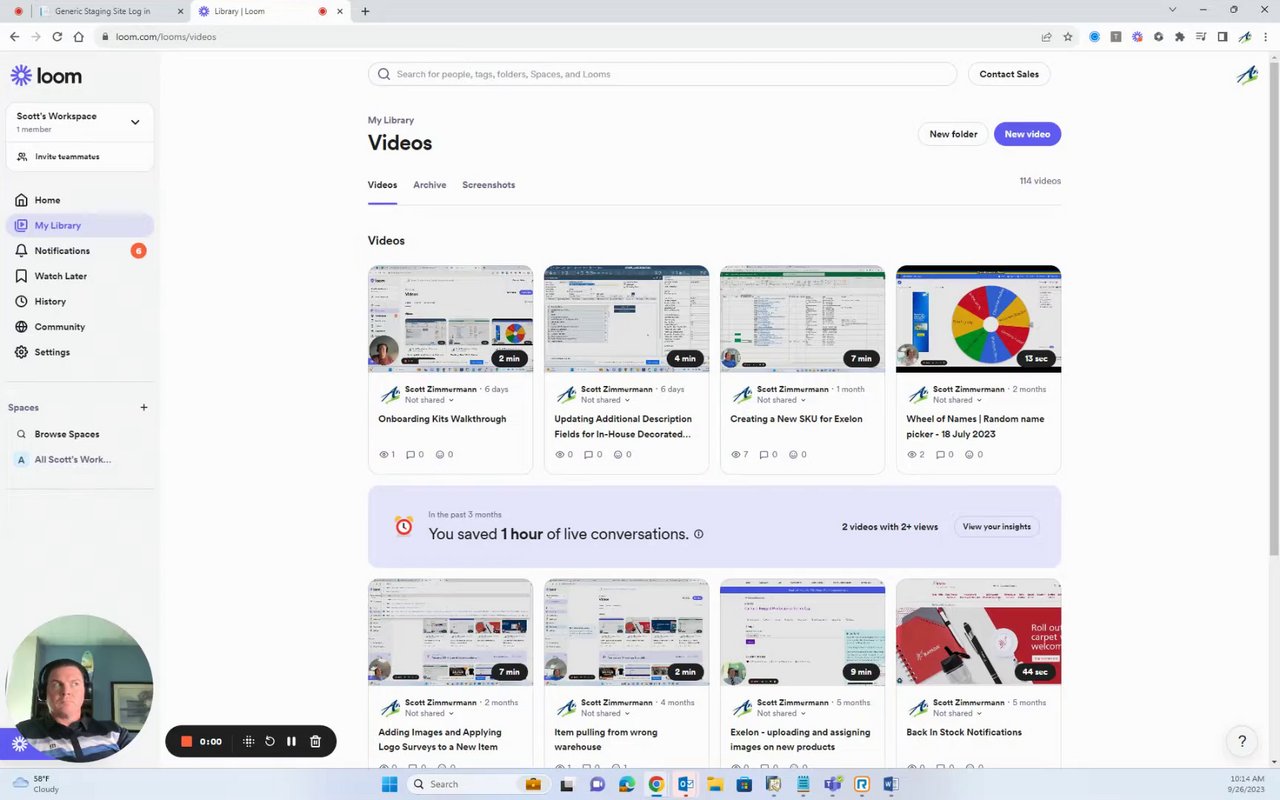Open the Wheel of Names video thumbnail
The height and width of the screenshot is (800, 1280).
[x=978, y=319]
